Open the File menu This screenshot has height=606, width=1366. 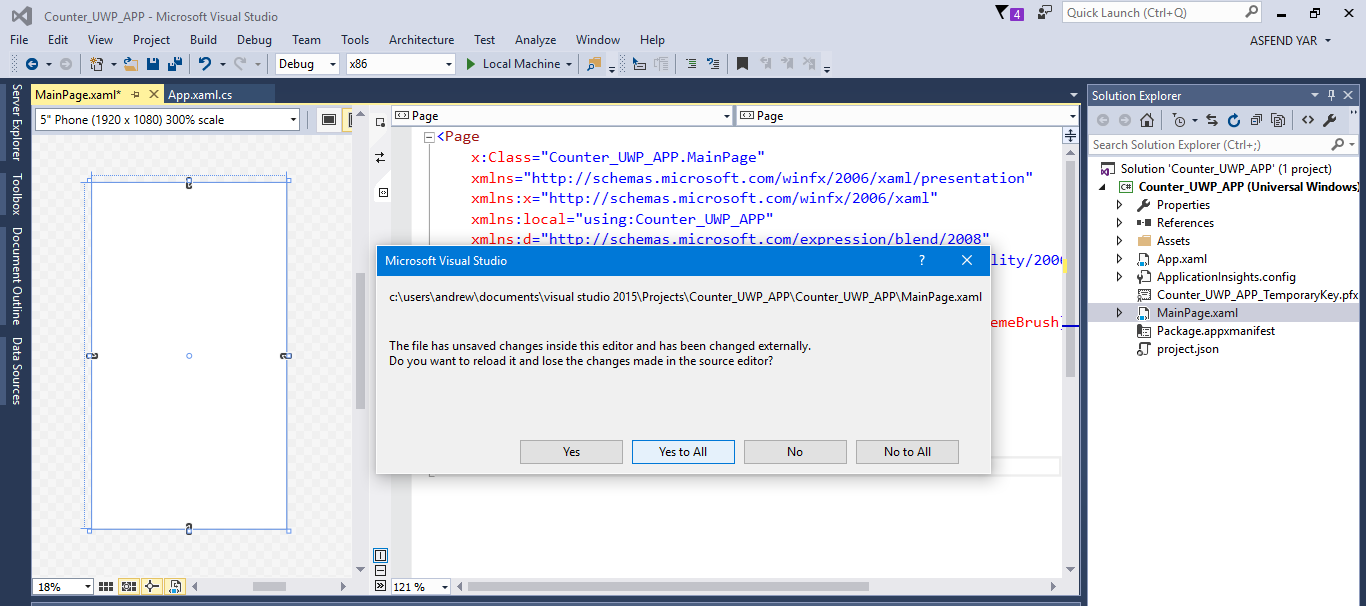[19, 40]
